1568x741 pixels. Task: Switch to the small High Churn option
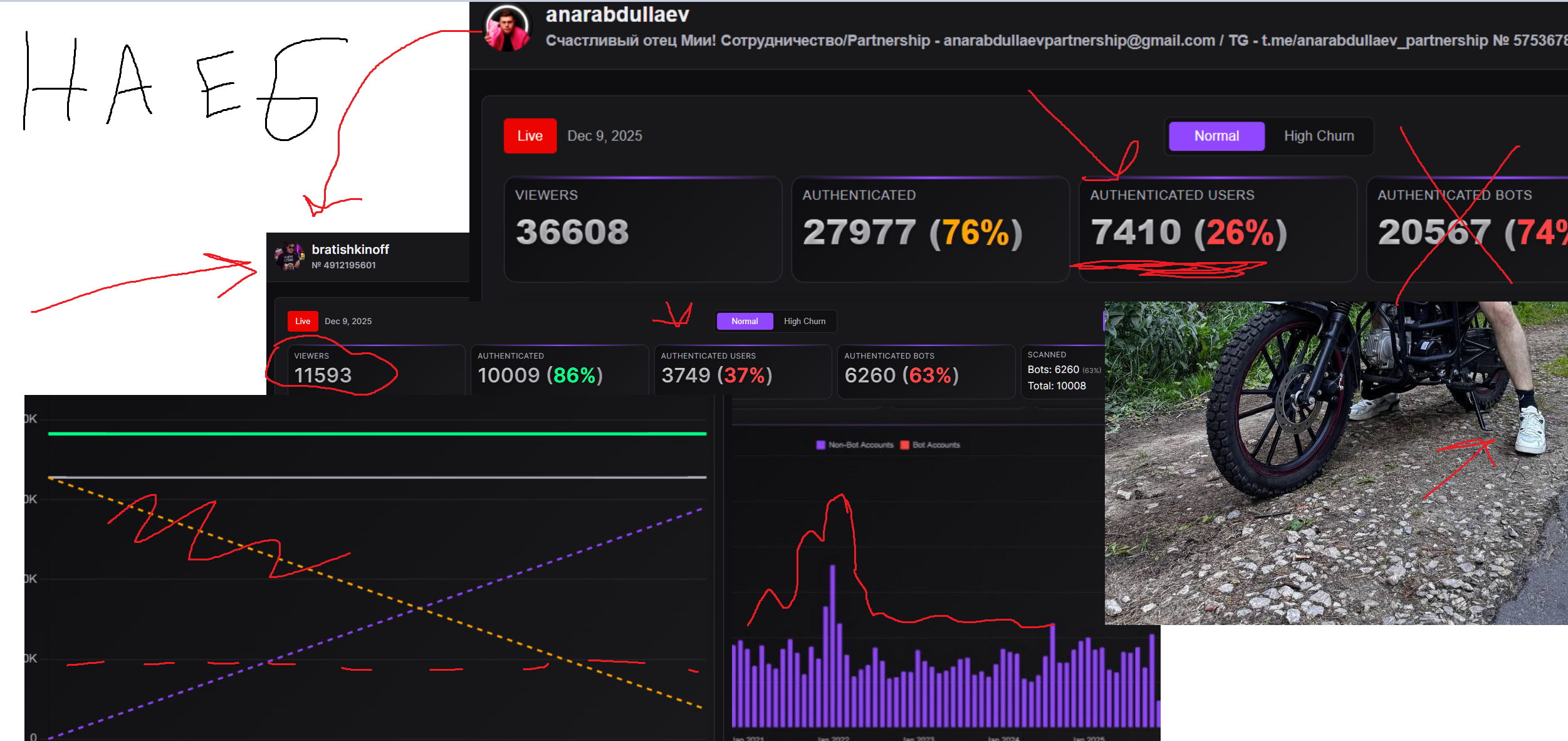[x=804, y=321]
